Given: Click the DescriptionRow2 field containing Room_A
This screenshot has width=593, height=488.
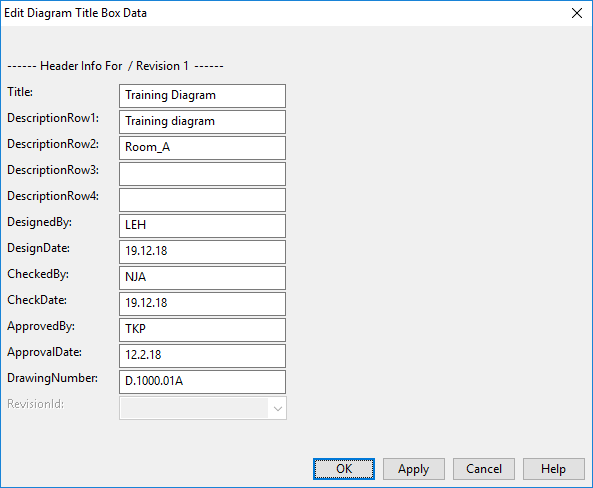Looking at the screenshot, I should click(x=202, y=148).
